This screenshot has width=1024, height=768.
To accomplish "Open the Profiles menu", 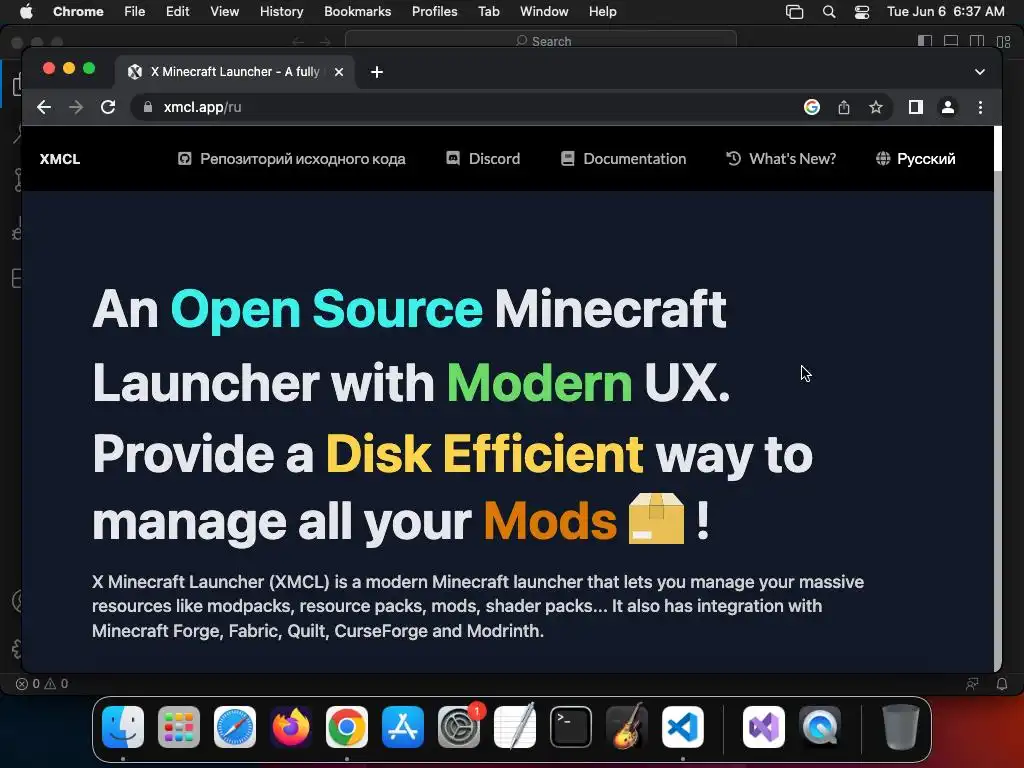I will tap(434, 12).
